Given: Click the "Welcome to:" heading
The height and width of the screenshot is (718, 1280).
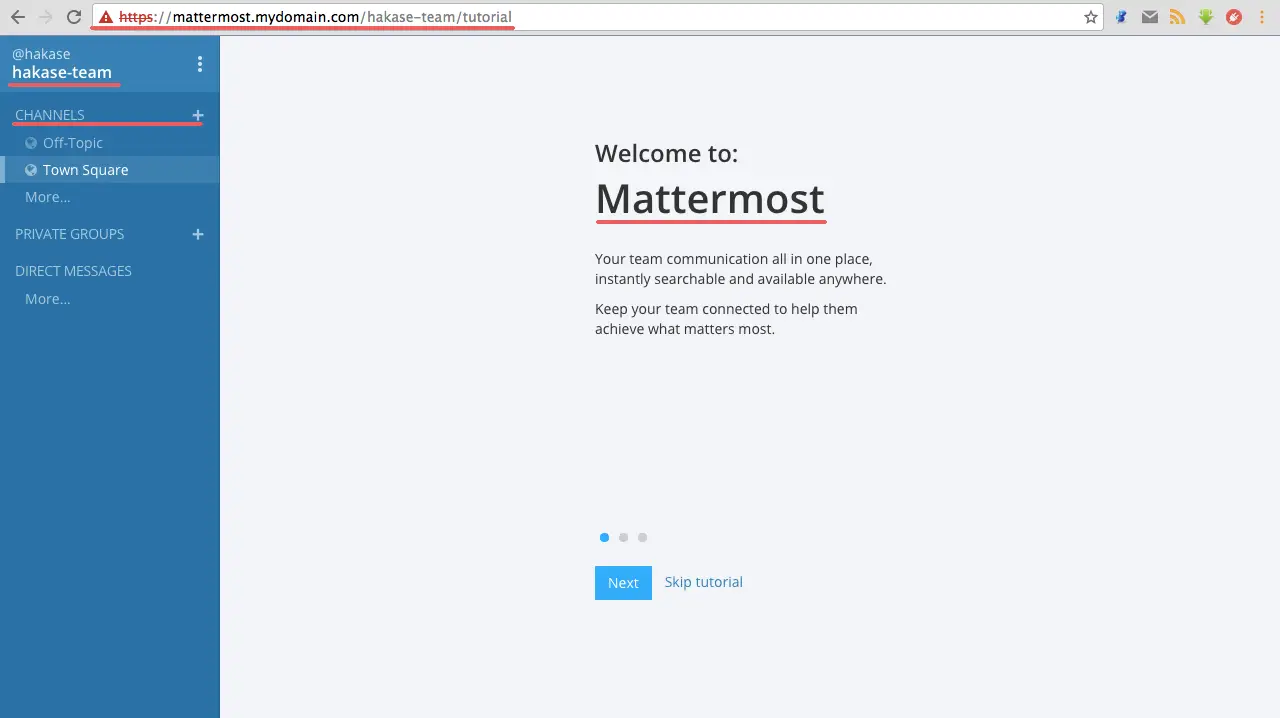Looking at the screenshot, I should click(667, 153).
